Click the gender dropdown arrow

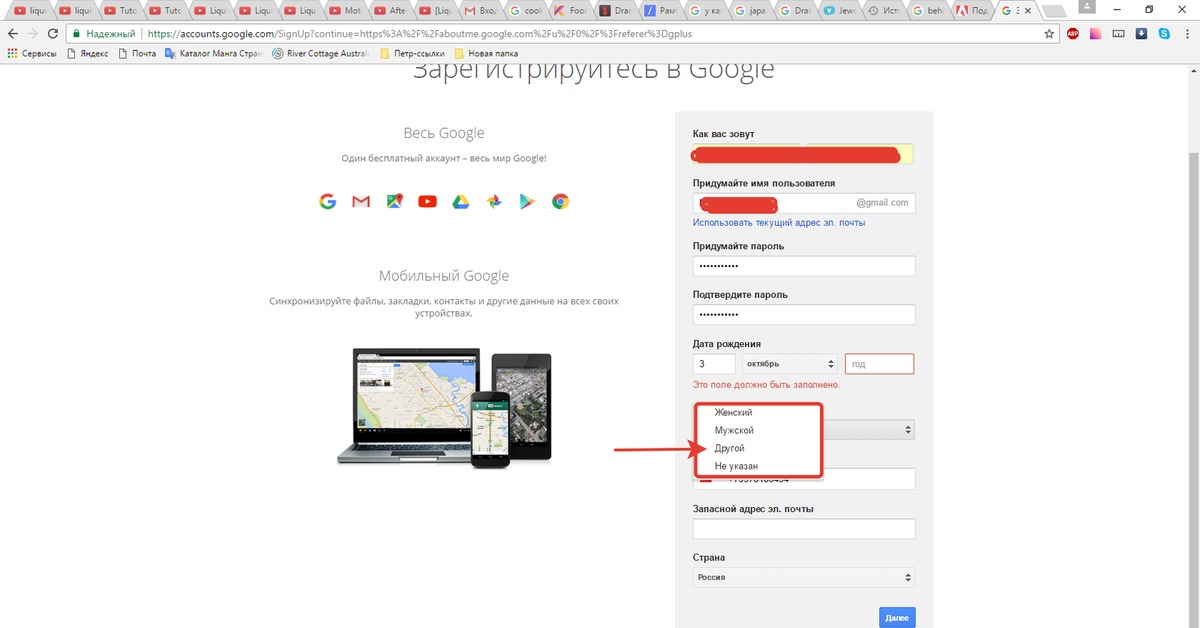tap(908, 430)
